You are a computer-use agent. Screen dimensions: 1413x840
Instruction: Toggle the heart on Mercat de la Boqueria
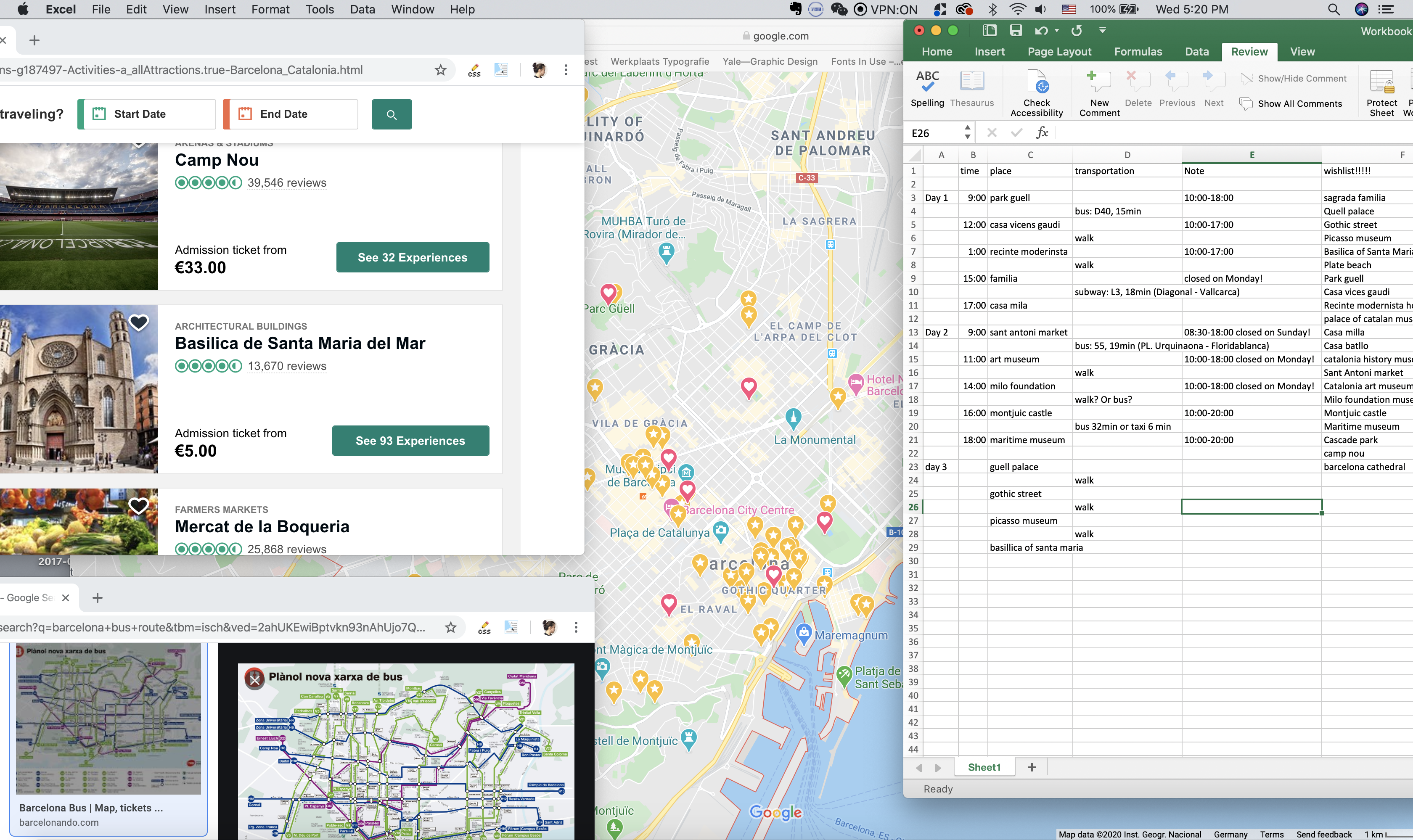pos(139,505)
